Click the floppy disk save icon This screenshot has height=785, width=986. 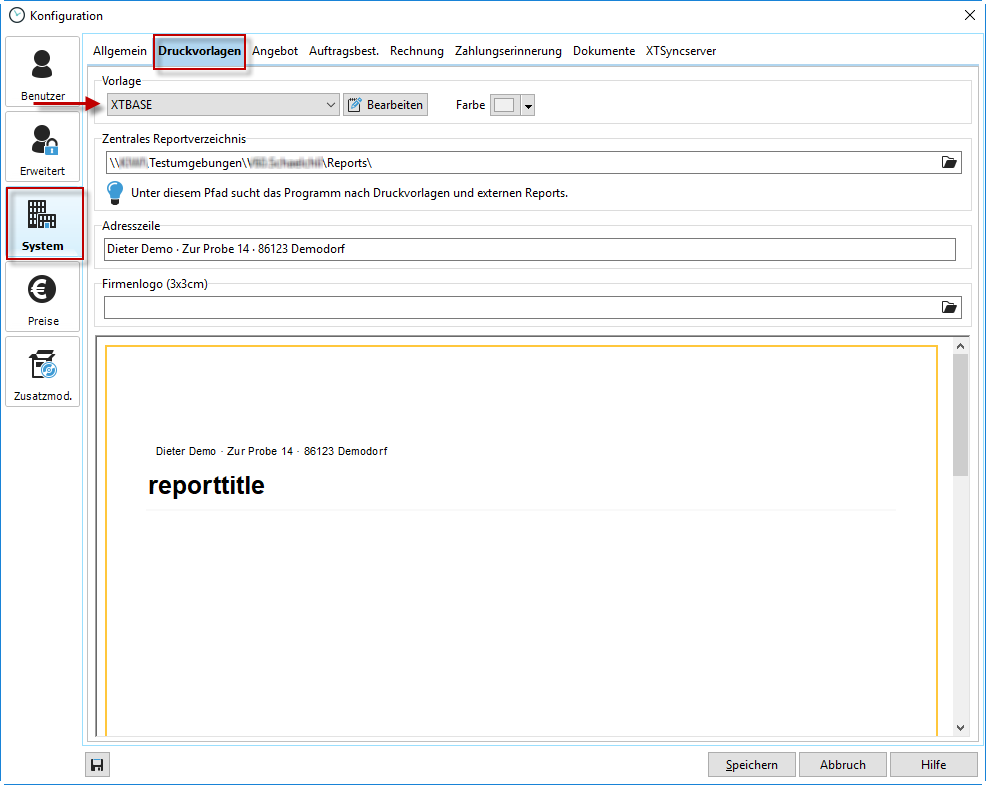(x=97, y=765)
